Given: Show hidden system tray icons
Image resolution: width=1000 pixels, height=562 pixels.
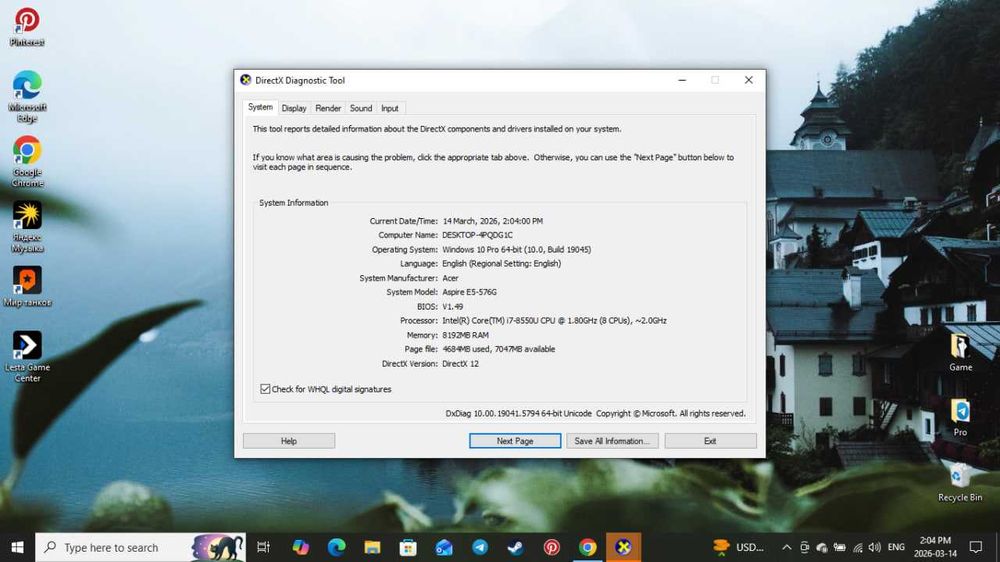Looking at the screenshot, I should [x=786, y=547].
